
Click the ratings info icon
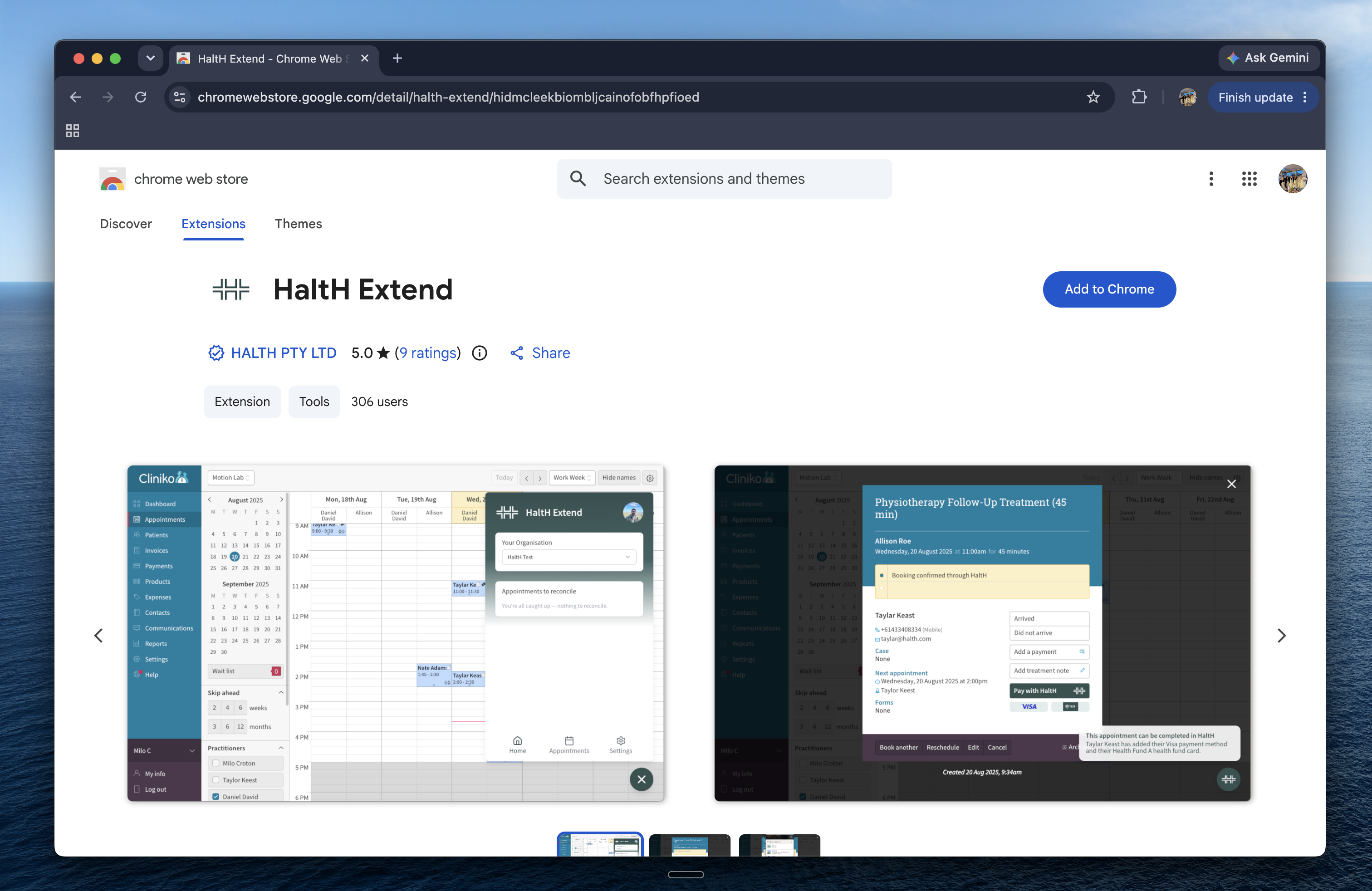pos(479,352)
